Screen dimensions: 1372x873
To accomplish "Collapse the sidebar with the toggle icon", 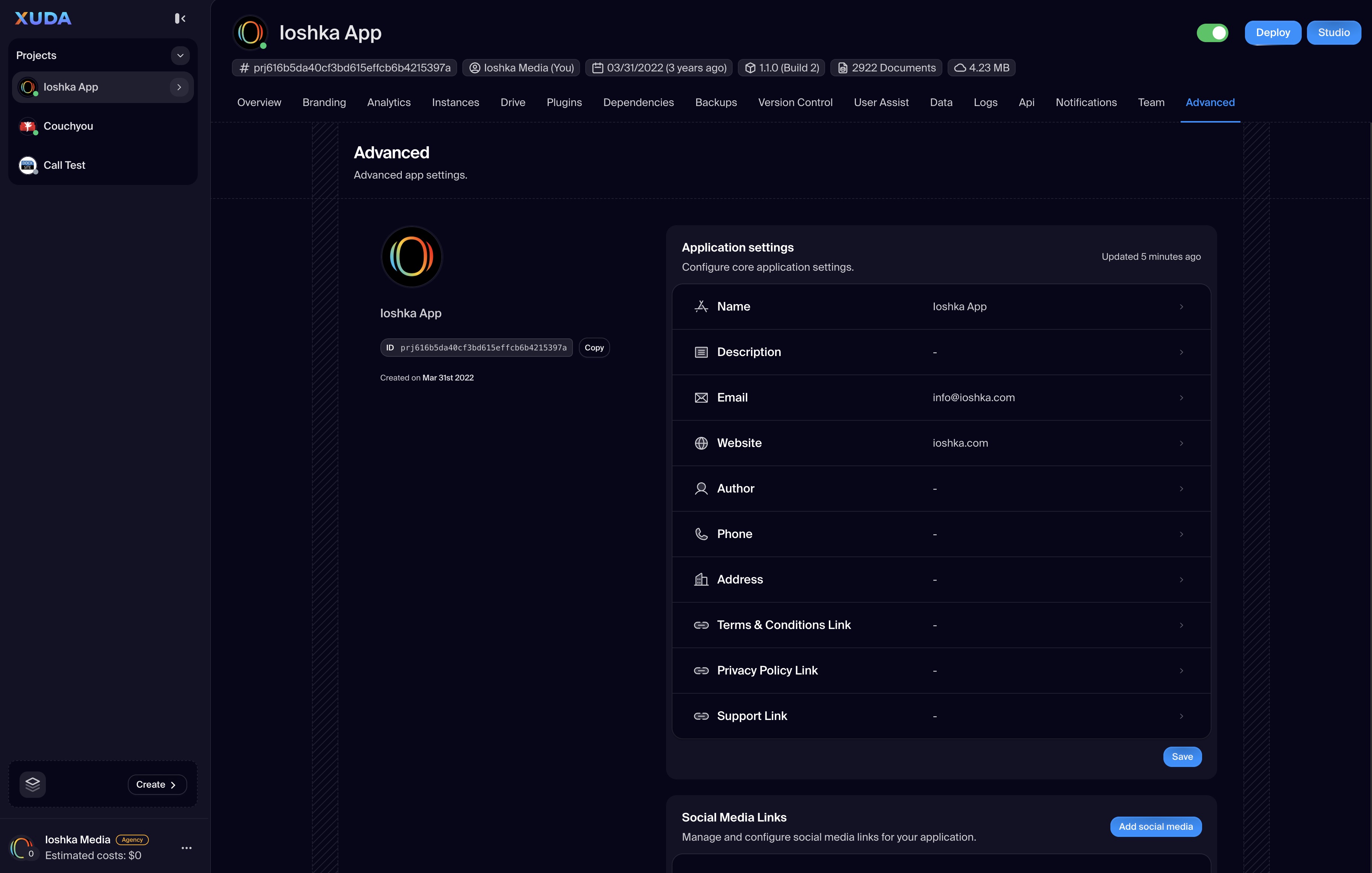I will 180,19.
